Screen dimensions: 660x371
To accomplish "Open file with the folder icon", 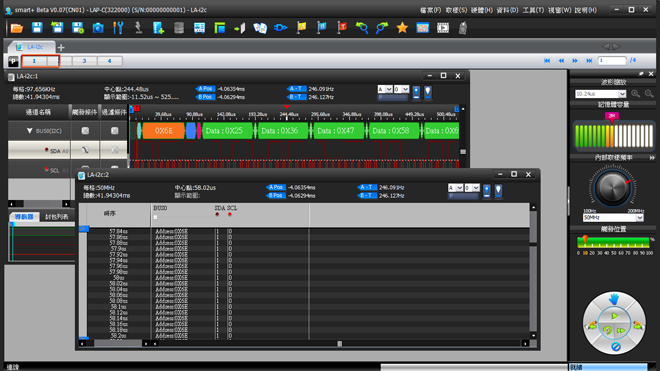I will [17, 28].
